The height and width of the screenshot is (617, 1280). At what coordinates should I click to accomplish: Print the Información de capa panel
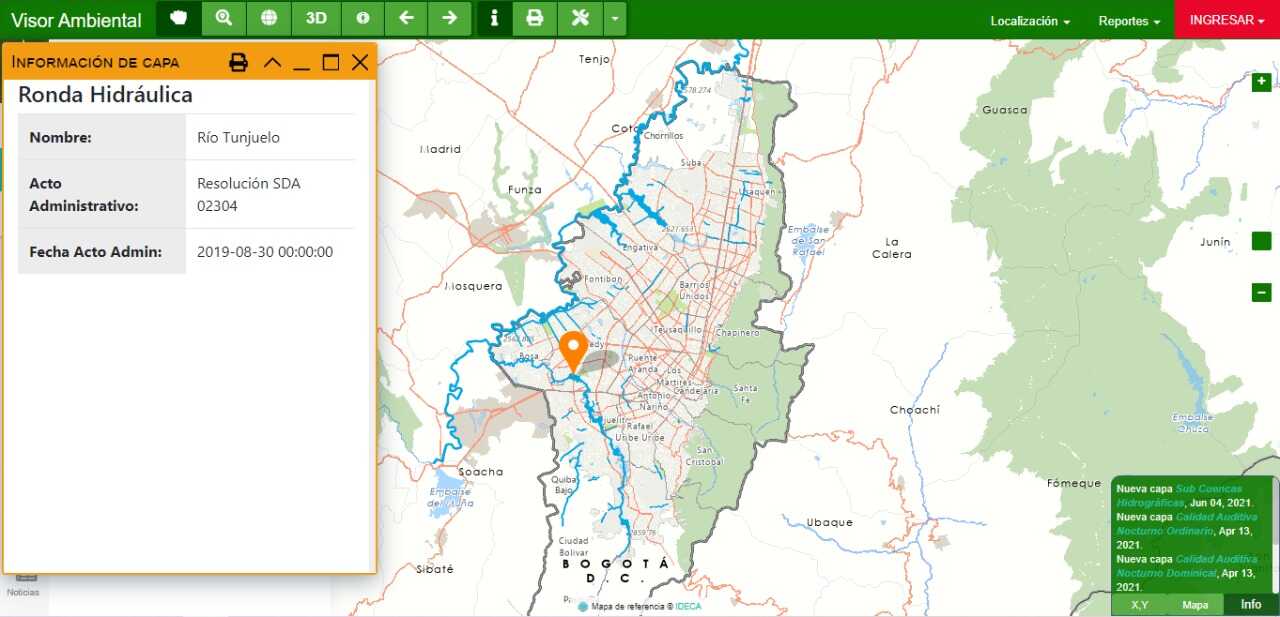coord(238,63)
